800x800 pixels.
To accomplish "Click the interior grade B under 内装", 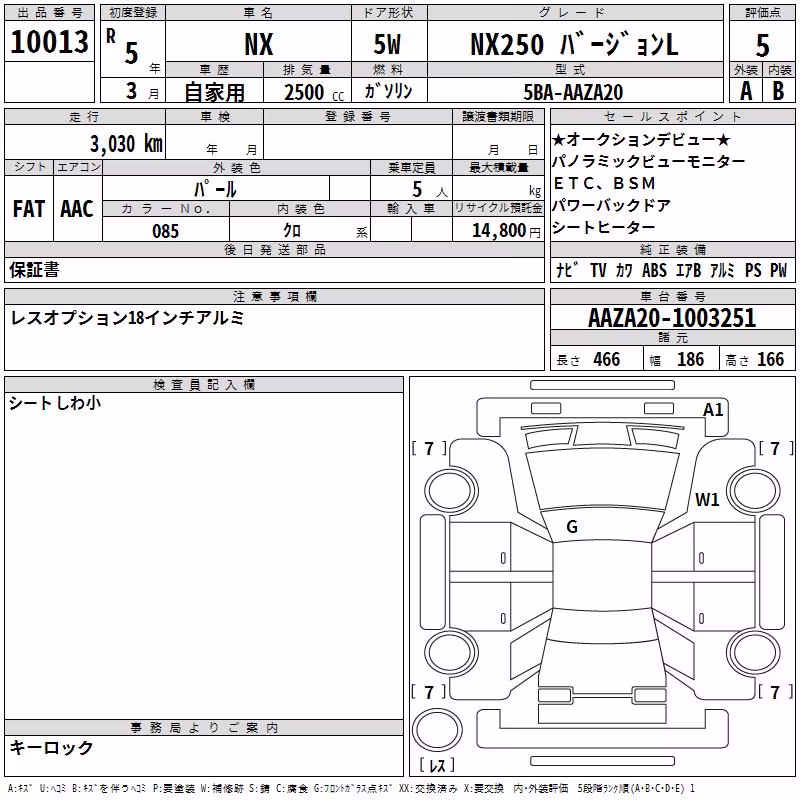I will pyautogui.click(x=778, y=91).
